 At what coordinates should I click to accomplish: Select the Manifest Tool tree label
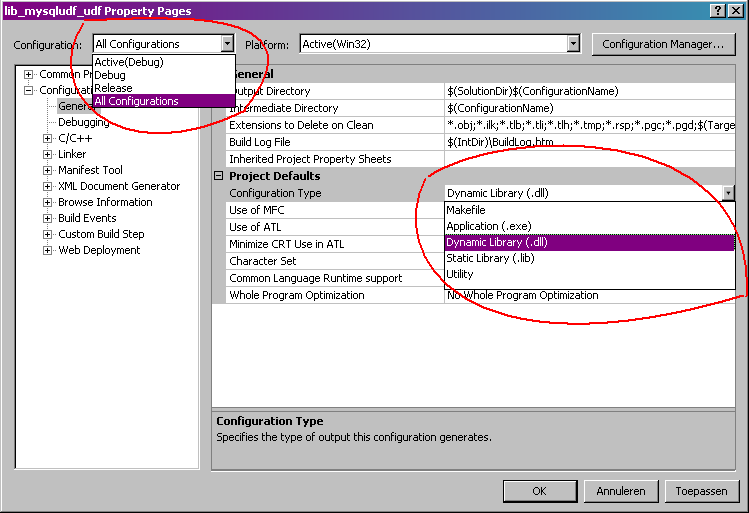(x=90, y=170)
